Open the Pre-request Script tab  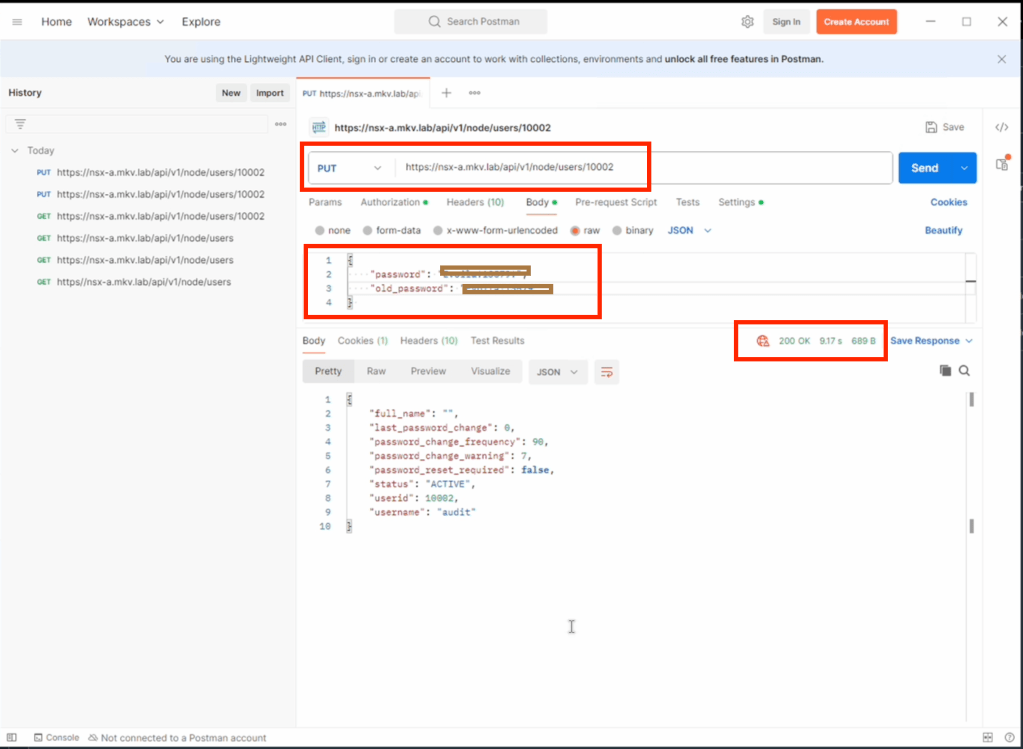(615, 202)
